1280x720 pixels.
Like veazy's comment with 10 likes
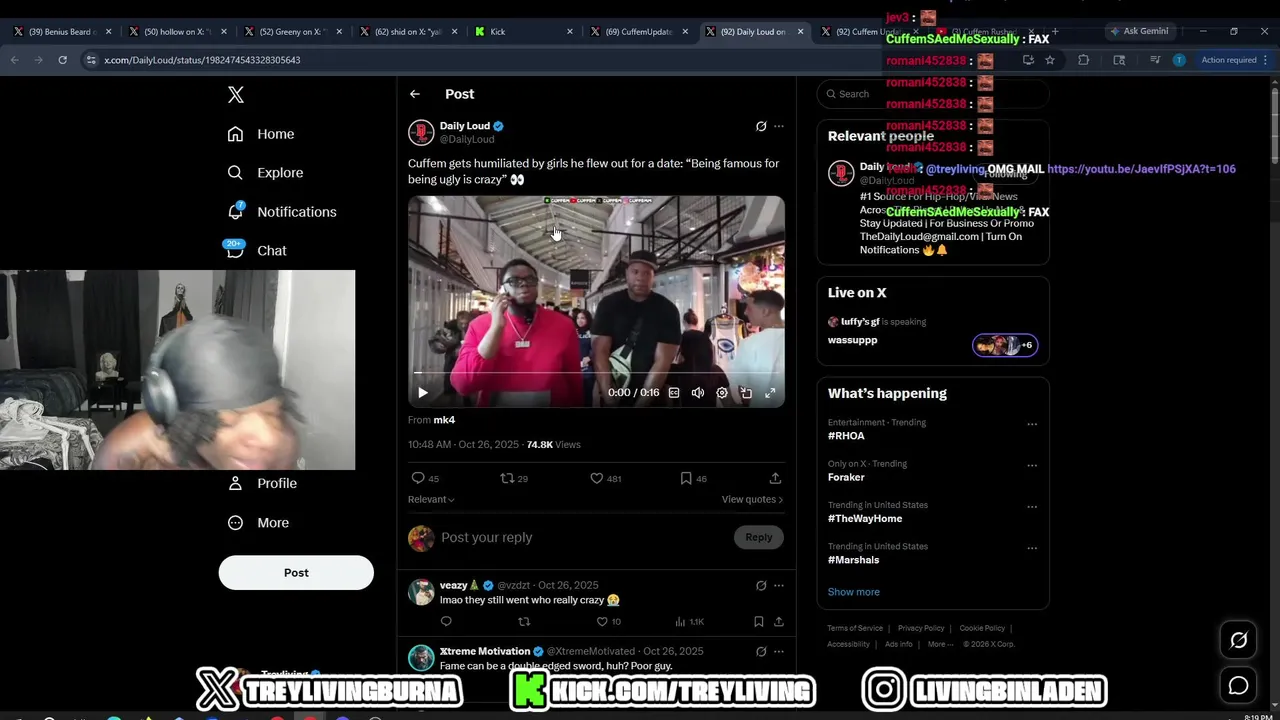point(608,622)
